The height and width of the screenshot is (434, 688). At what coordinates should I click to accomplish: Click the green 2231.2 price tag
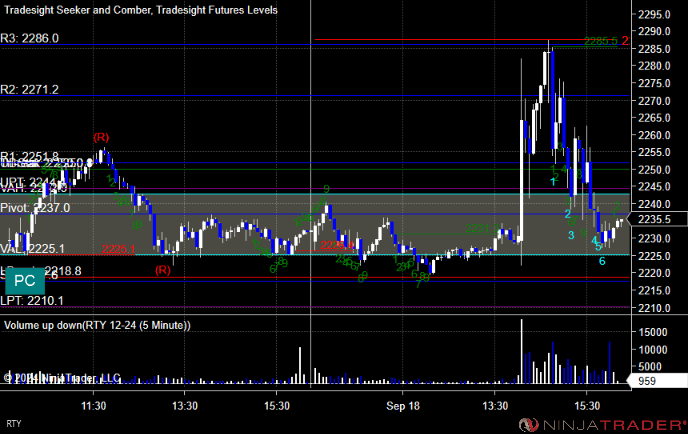(482, 229)
